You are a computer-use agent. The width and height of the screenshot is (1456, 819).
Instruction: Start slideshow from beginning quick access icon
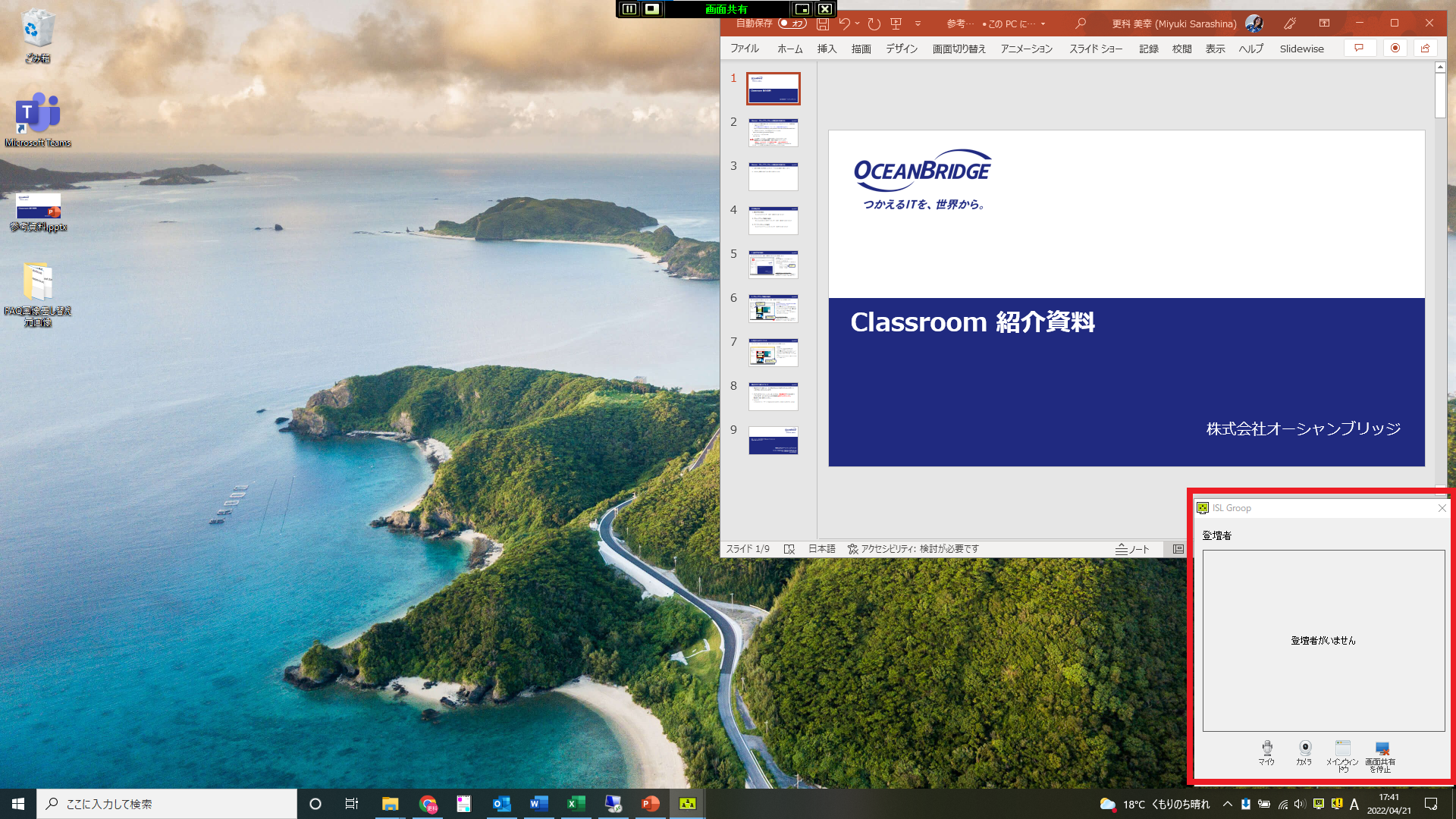tap(896, 24)
